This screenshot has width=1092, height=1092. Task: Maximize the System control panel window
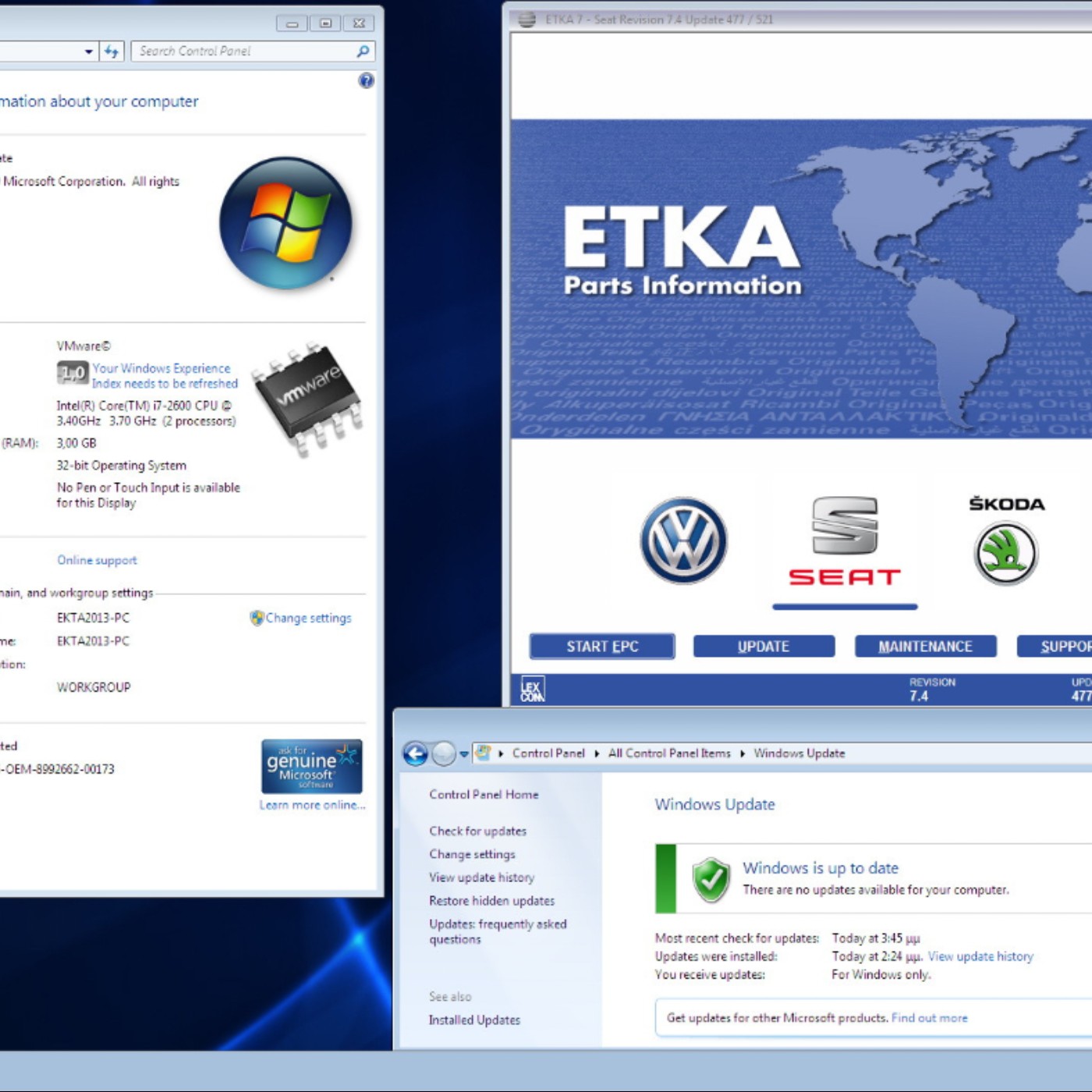point(325,23)
